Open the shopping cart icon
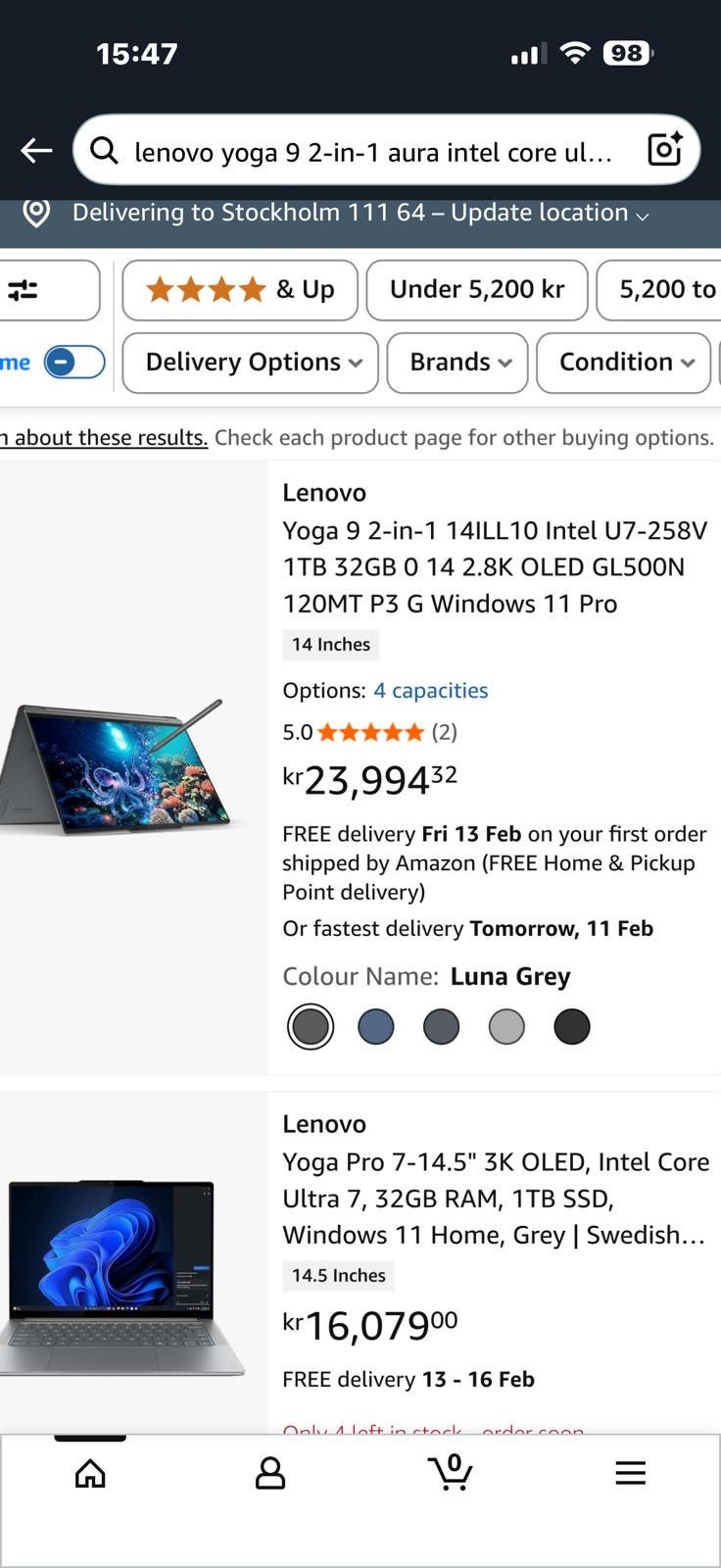This screenshot has width=721, height=1568. click(x=451, y=1472)
